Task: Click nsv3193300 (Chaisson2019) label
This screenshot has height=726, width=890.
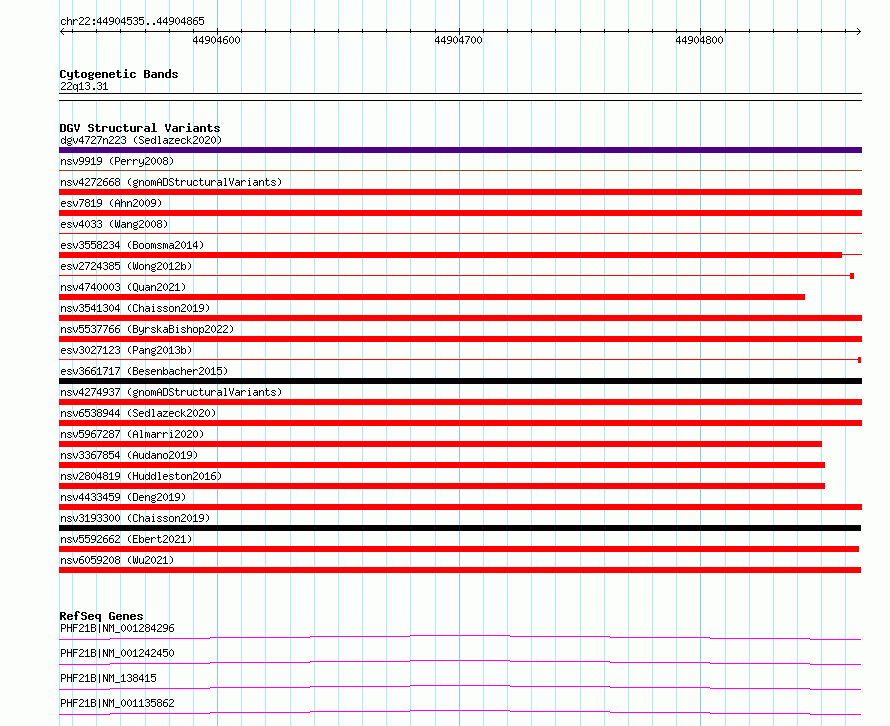Action: point(135,518)
